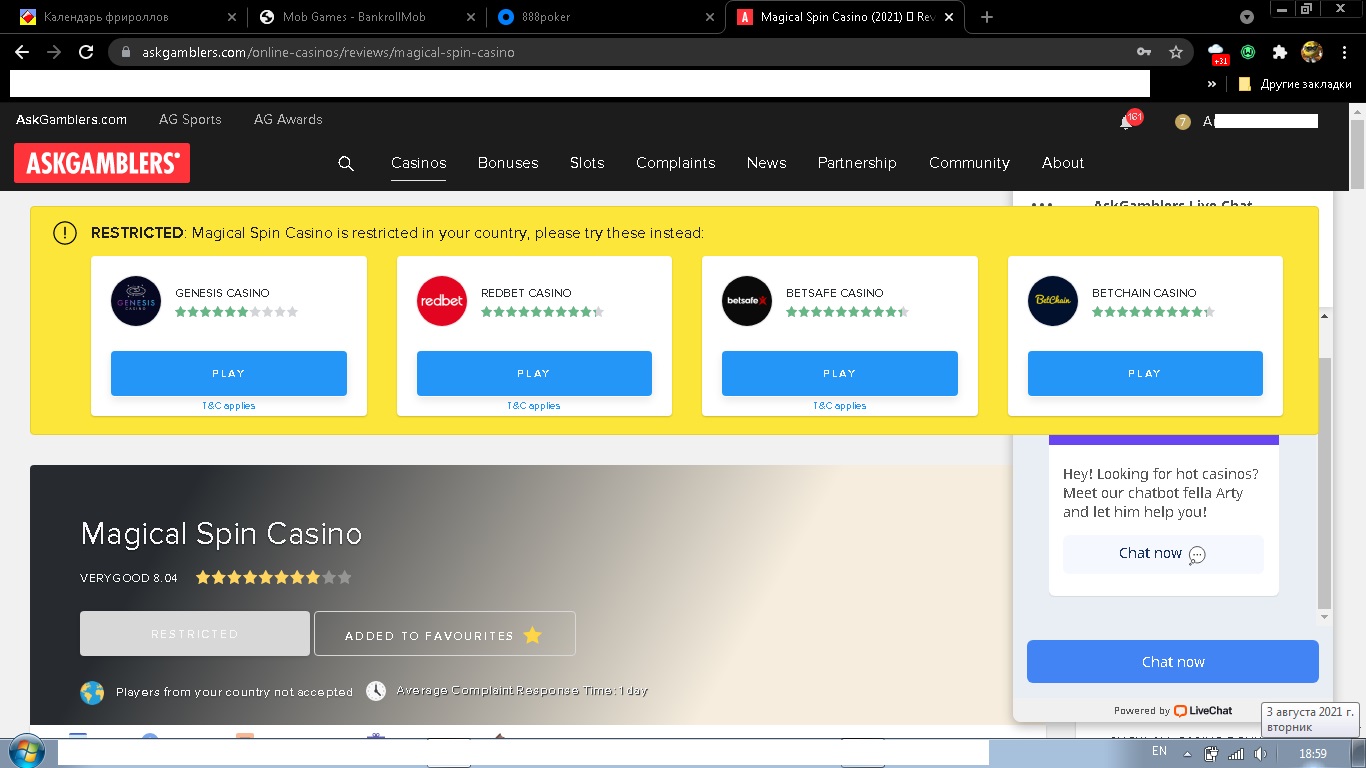Go to AG Awards link
This screenshot has width=1366, height=768.
288,119
